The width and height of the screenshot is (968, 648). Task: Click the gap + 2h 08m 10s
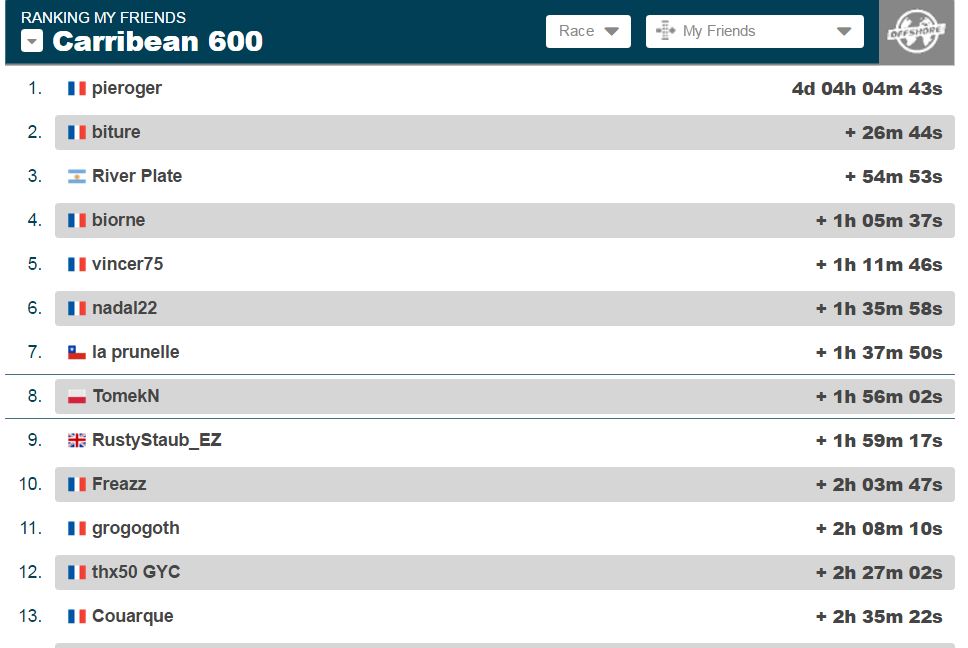879,529
